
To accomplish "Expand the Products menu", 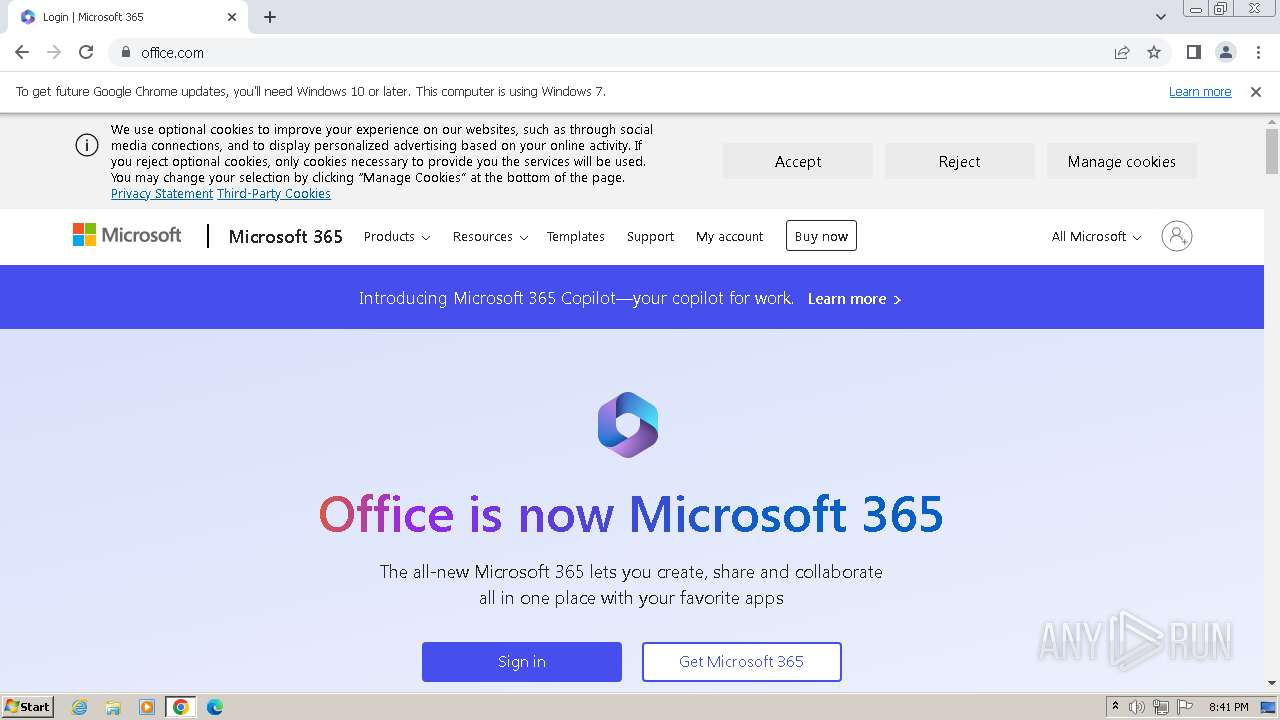I will (x=397, y=237).
